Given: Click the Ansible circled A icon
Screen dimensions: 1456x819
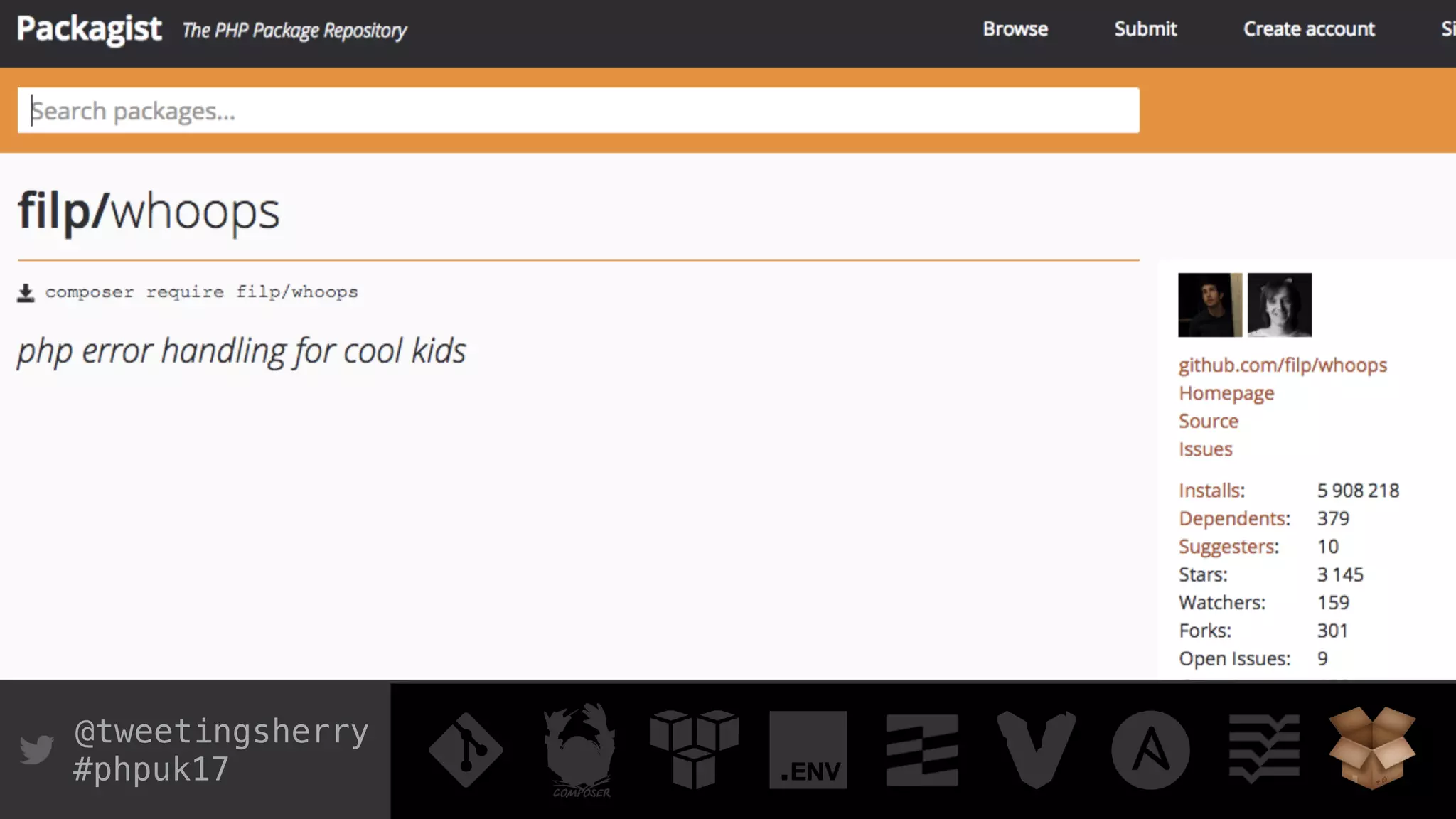Looking at the screenshot, I should [1150, 749].
